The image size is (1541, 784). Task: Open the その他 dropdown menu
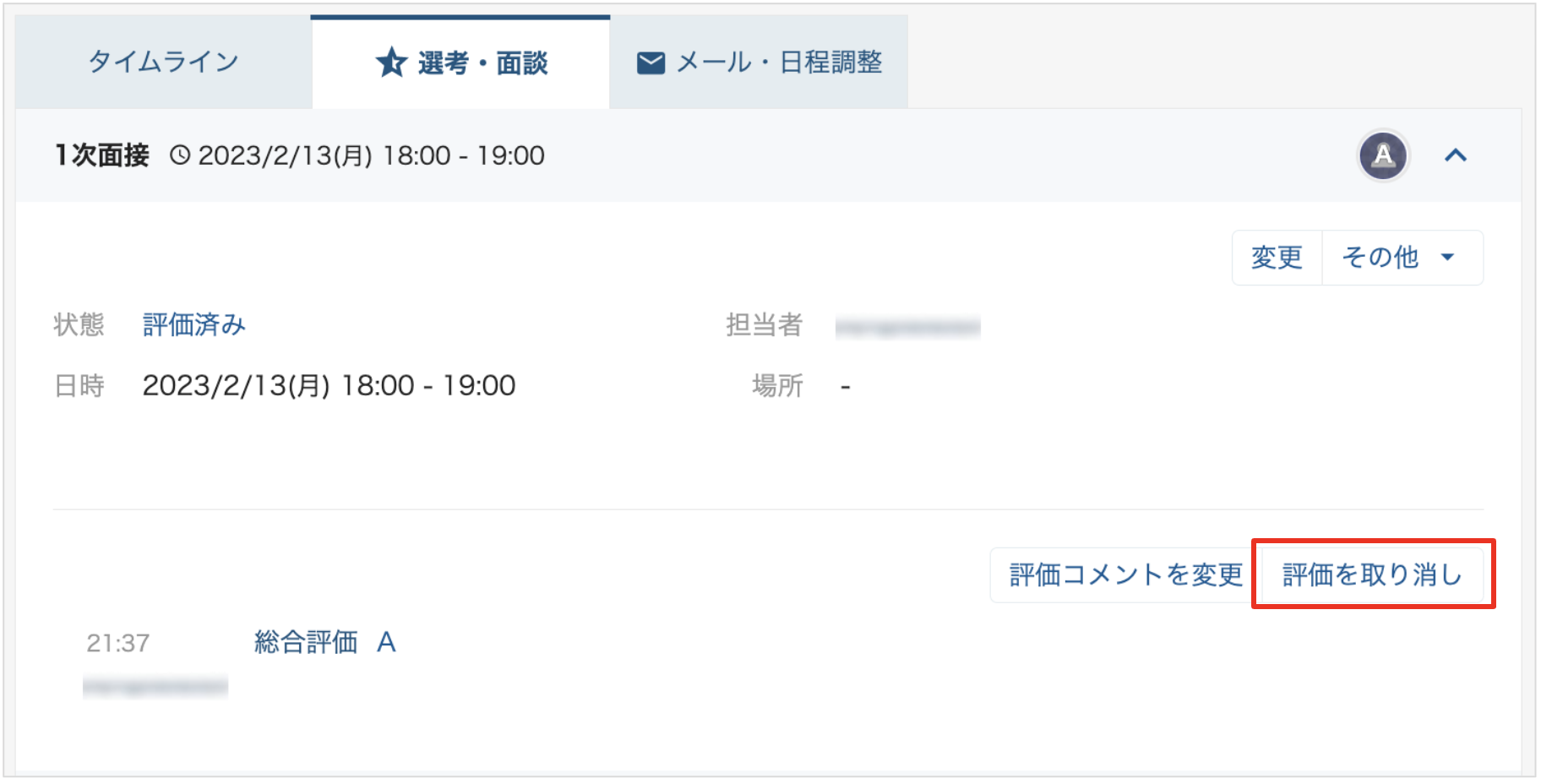1402,258
